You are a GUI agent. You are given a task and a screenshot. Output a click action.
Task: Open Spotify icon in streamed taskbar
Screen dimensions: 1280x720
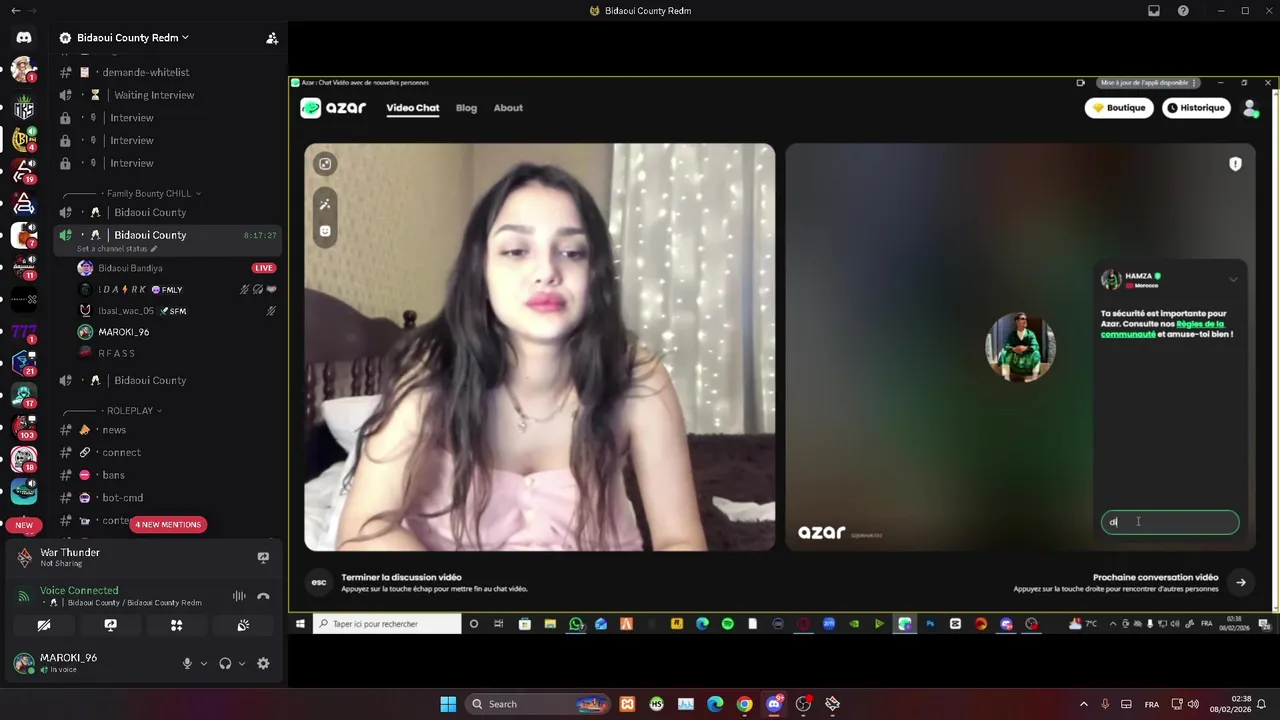727,624
